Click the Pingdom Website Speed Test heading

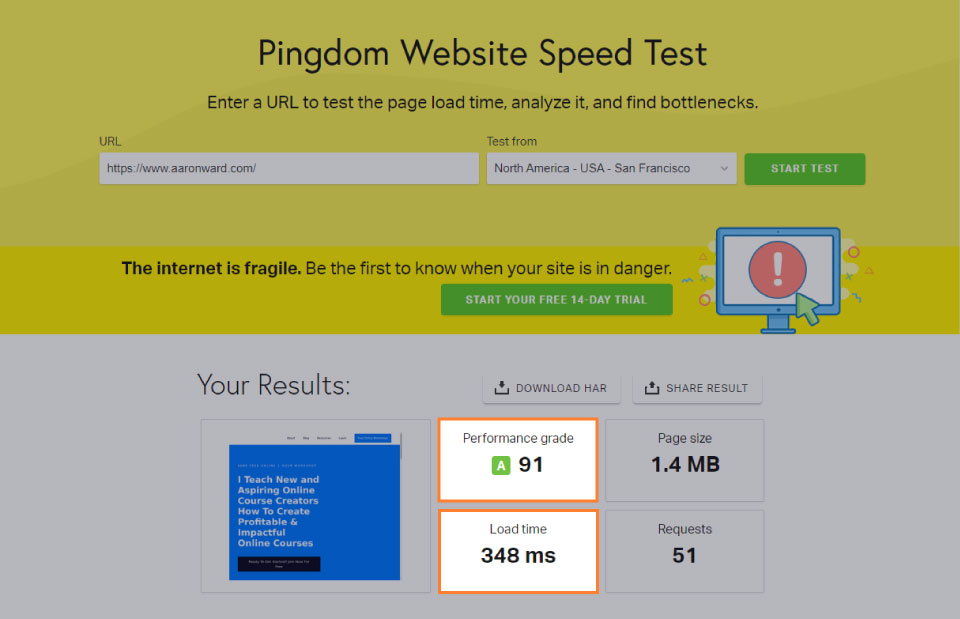(482, 53)
